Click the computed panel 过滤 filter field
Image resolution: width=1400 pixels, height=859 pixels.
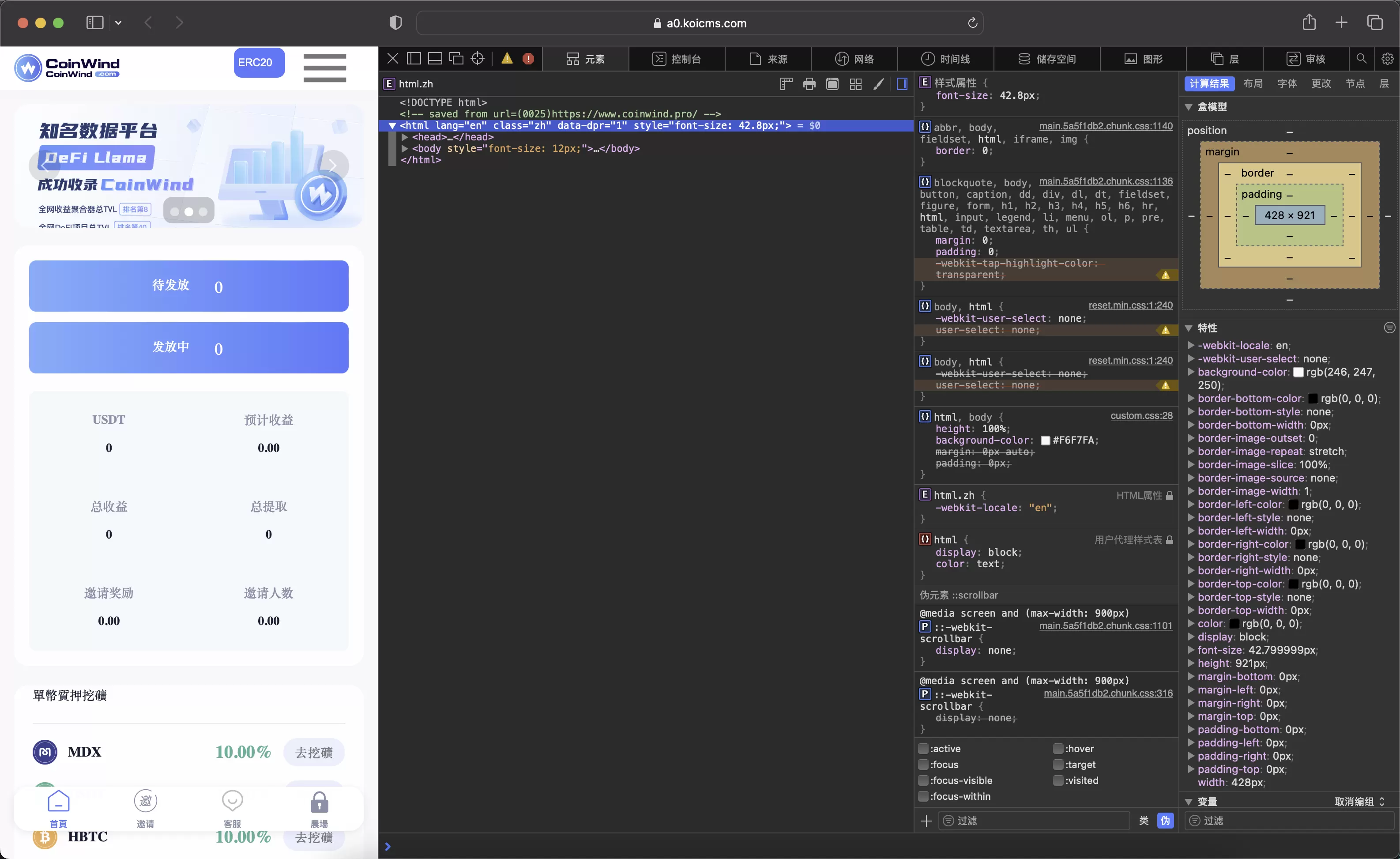click(x=1289, y=820)
